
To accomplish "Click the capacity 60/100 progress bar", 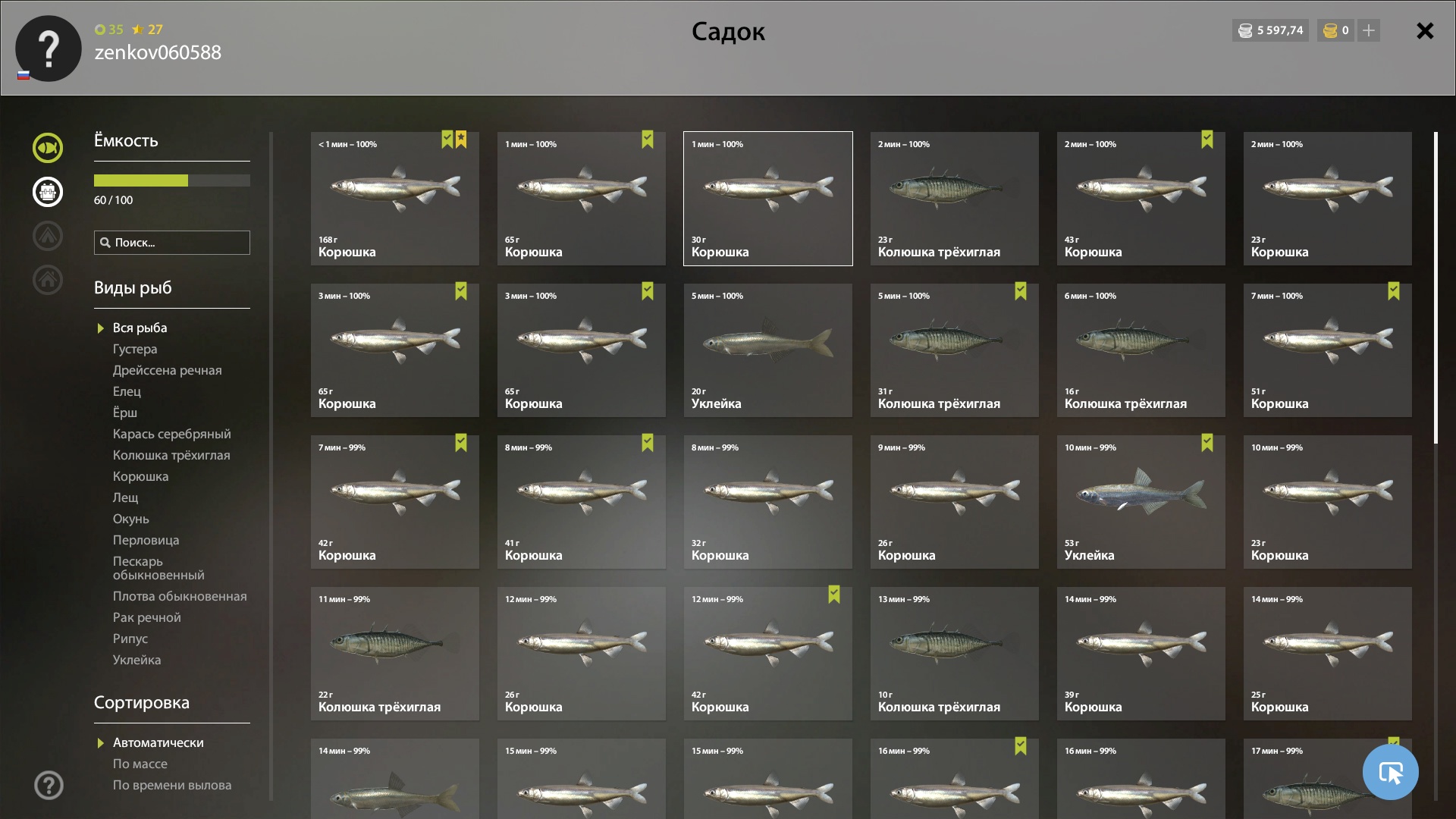I will [x=172, y=180].
